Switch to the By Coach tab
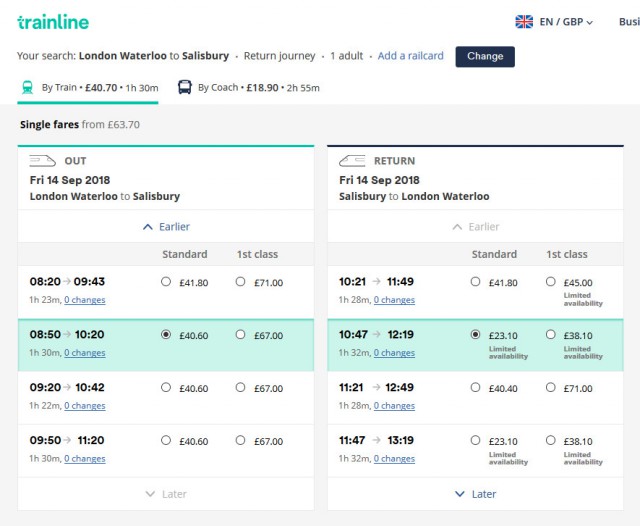 click(249, 88)
